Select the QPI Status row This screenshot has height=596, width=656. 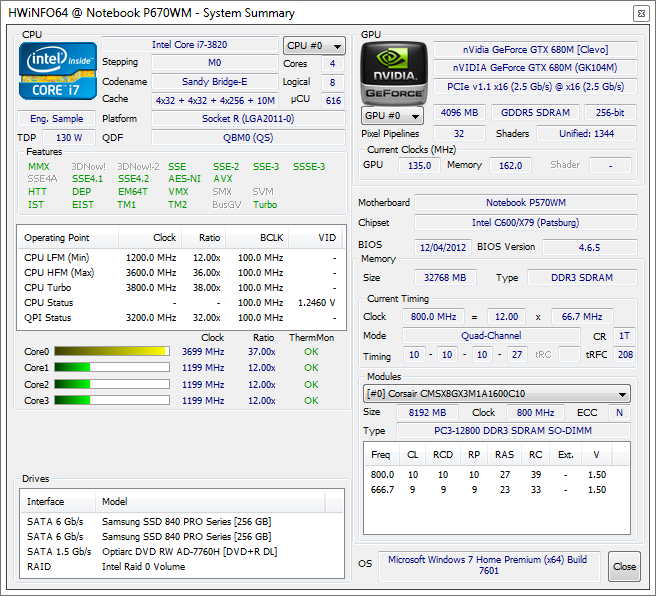(x=182, y=318)
